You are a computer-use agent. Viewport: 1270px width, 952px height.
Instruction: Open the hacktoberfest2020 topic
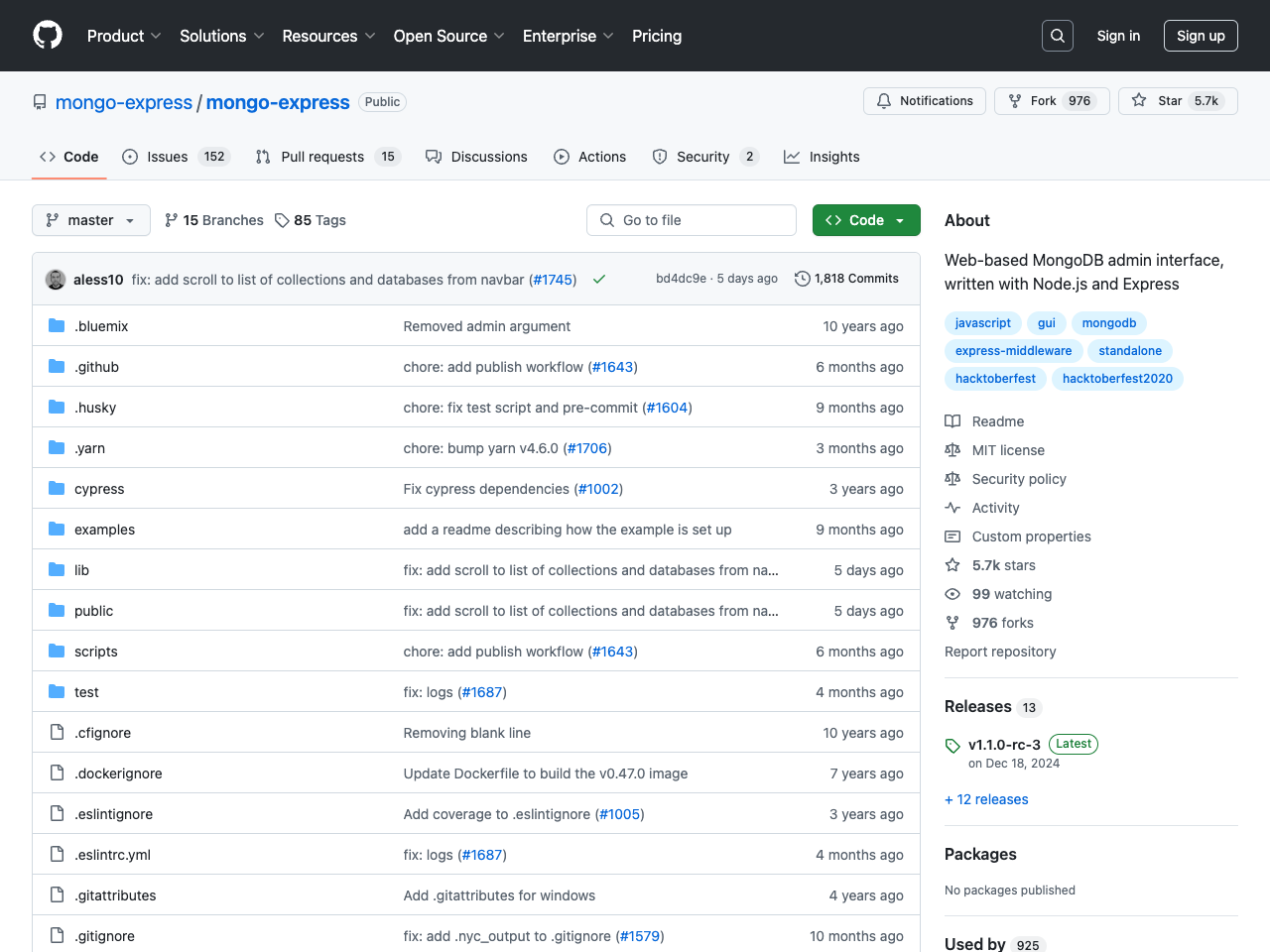click(1117, 379)
